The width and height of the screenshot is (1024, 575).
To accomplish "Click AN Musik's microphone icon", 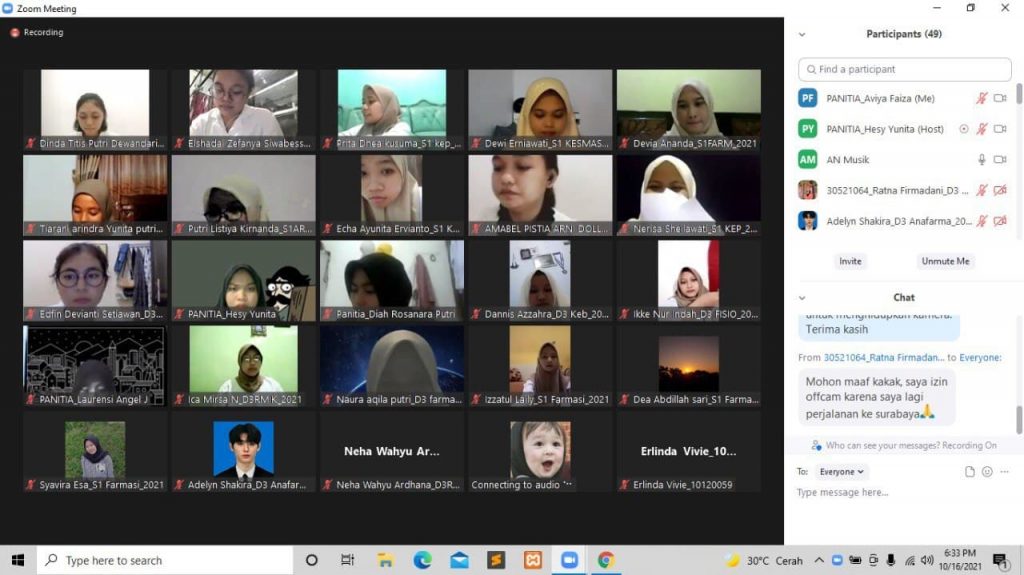I will tap(982, 160).
